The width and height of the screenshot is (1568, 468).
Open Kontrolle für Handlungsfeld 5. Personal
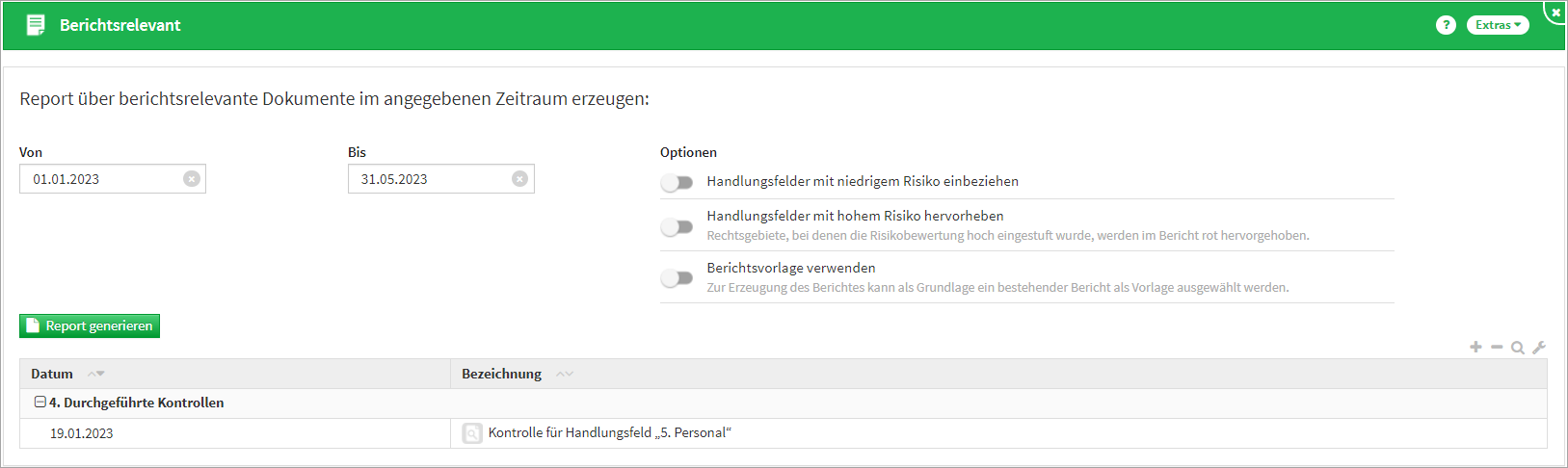[x=609, y=433]
